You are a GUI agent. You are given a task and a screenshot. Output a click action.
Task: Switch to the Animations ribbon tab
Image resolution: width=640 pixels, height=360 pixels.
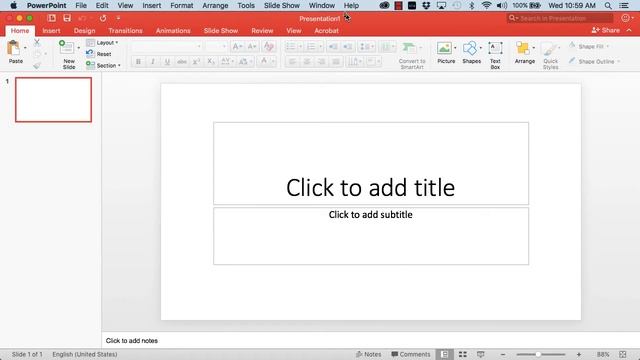point(173,31)
